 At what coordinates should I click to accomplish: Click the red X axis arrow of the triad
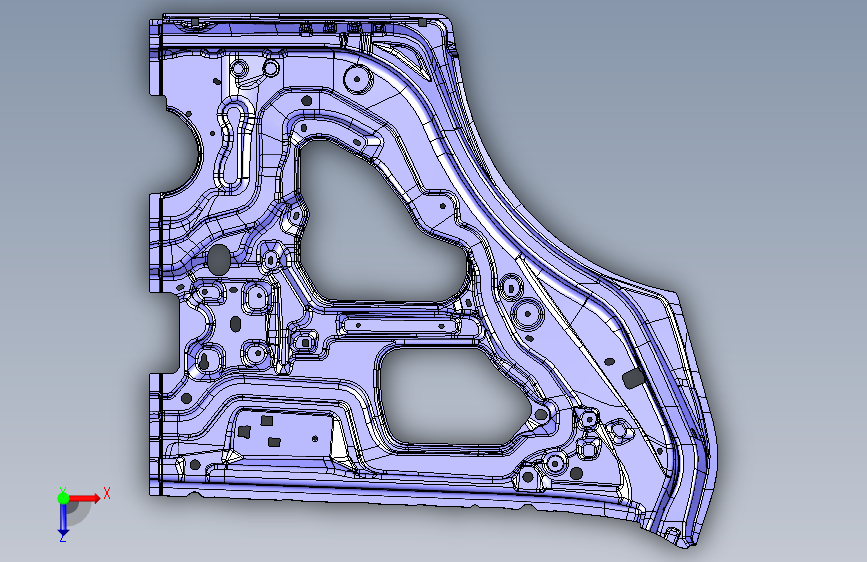(84, 498)
